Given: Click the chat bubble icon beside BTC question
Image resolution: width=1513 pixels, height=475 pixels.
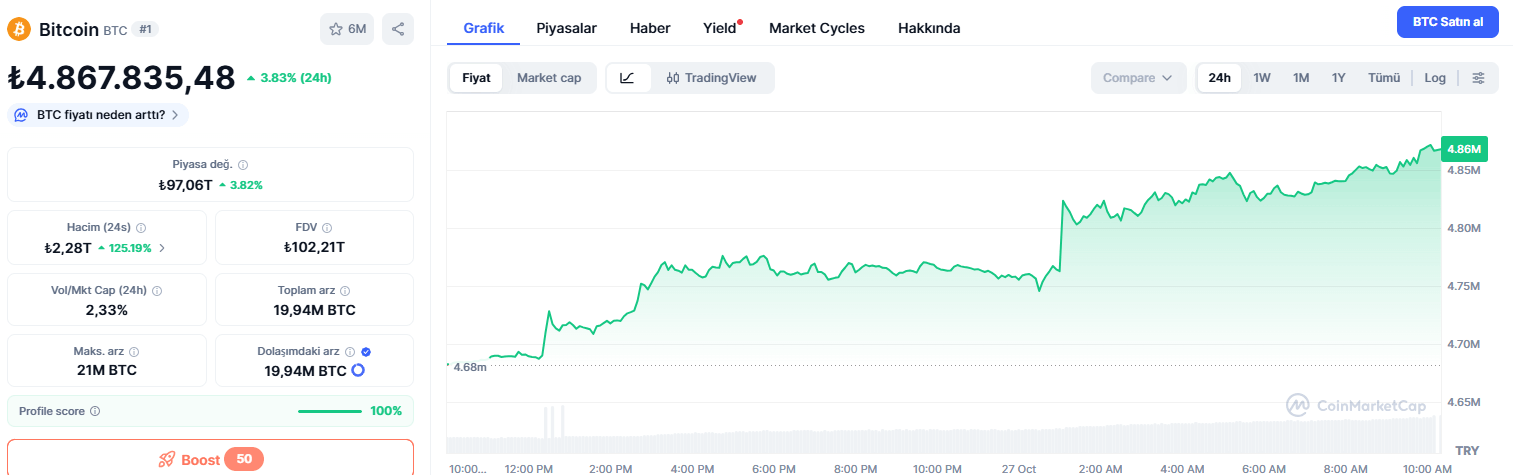Looking at the screenshot, I should pos(23,115).
